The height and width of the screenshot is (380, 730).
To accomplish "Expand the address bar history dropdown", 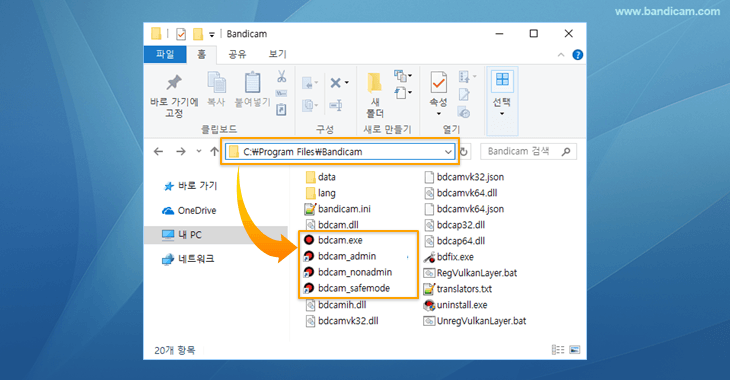I will click(x=447, y=152).
